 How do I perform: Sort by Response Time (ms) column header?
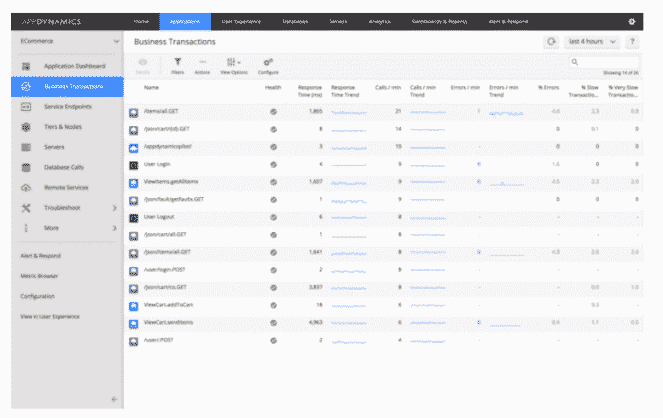pyautogui.click(x=310, y=91)
